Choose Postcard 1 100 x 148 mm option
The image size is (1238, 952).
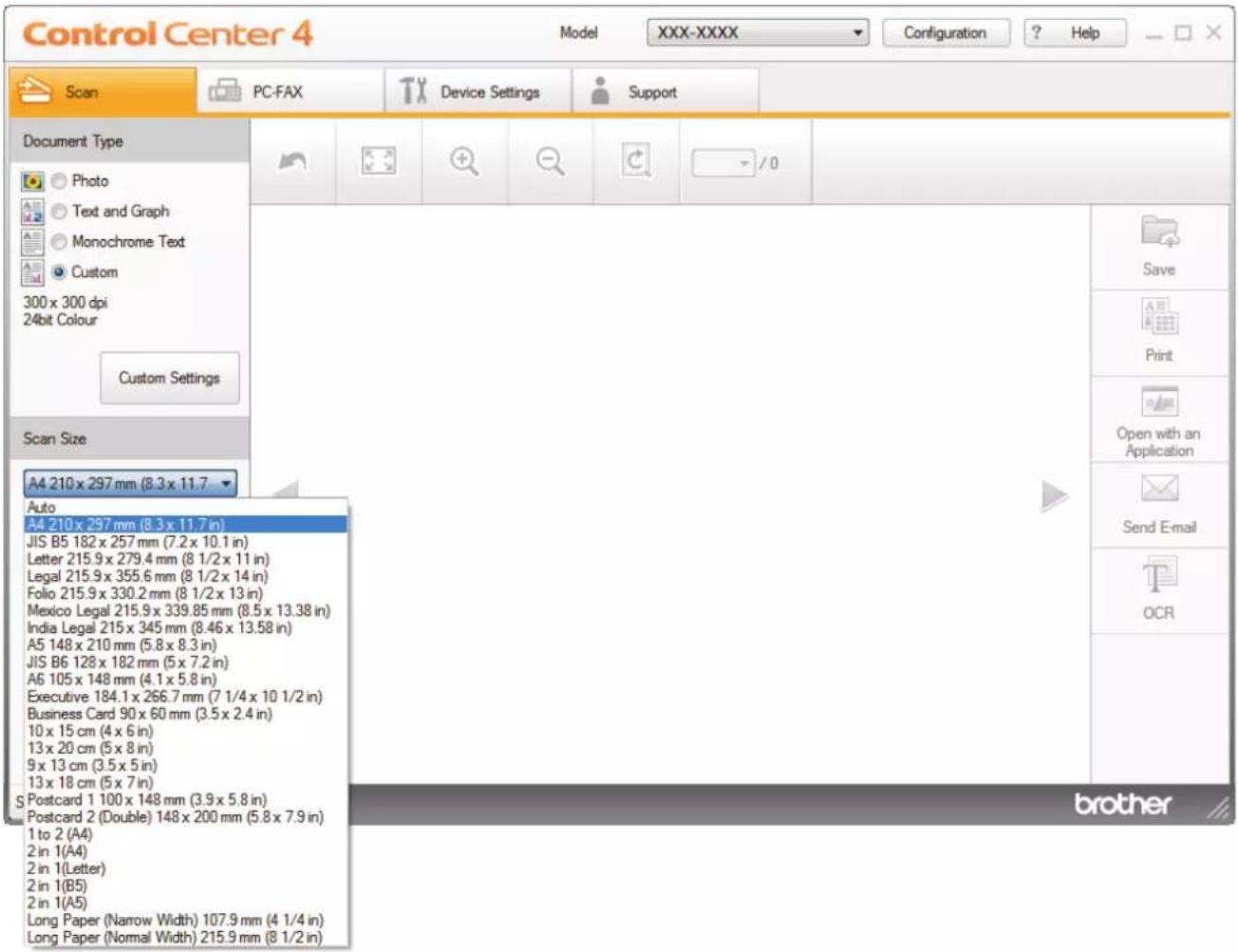point(186,799)
